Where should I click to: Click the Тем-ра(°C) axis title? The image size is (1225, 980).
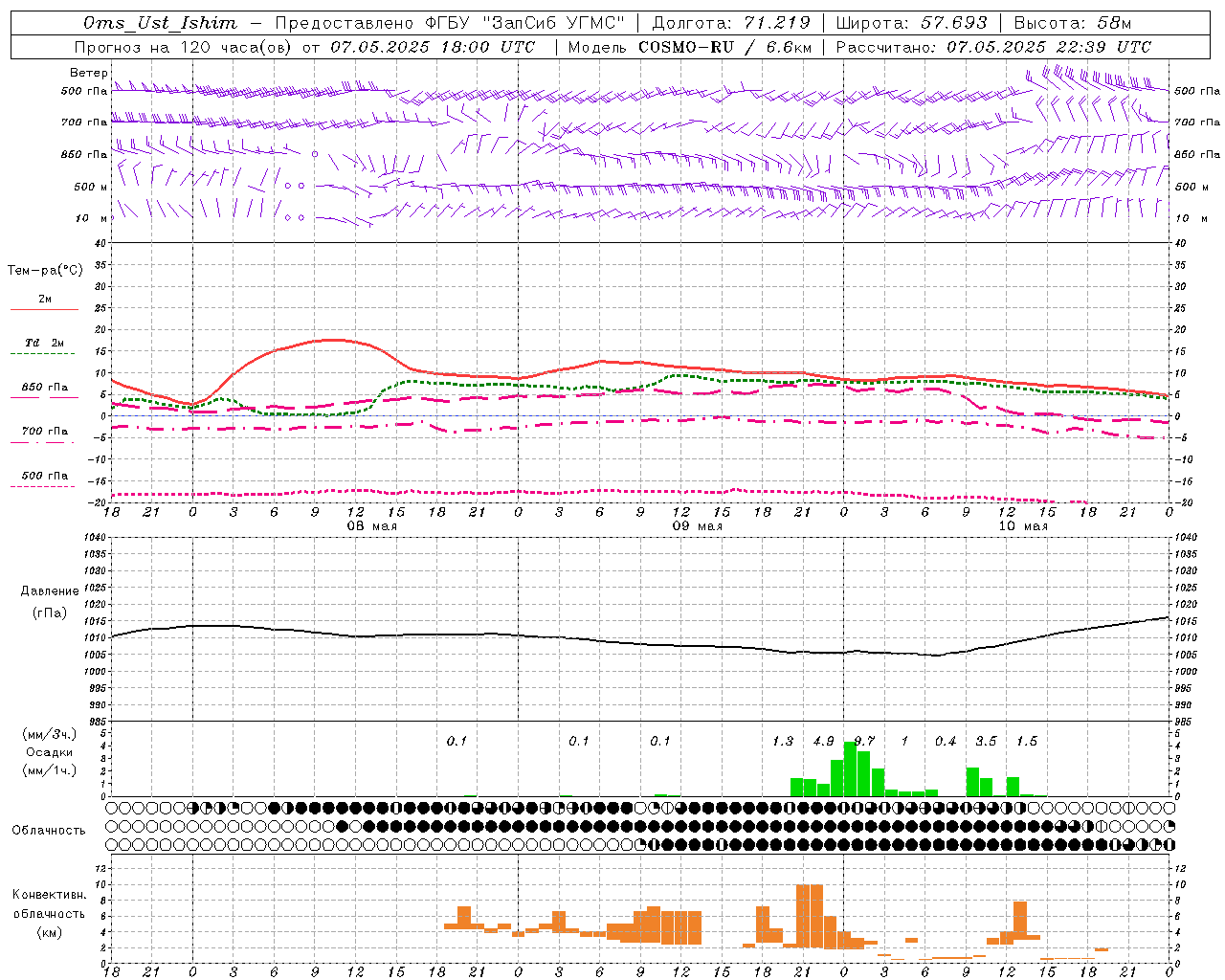point(45,271)
